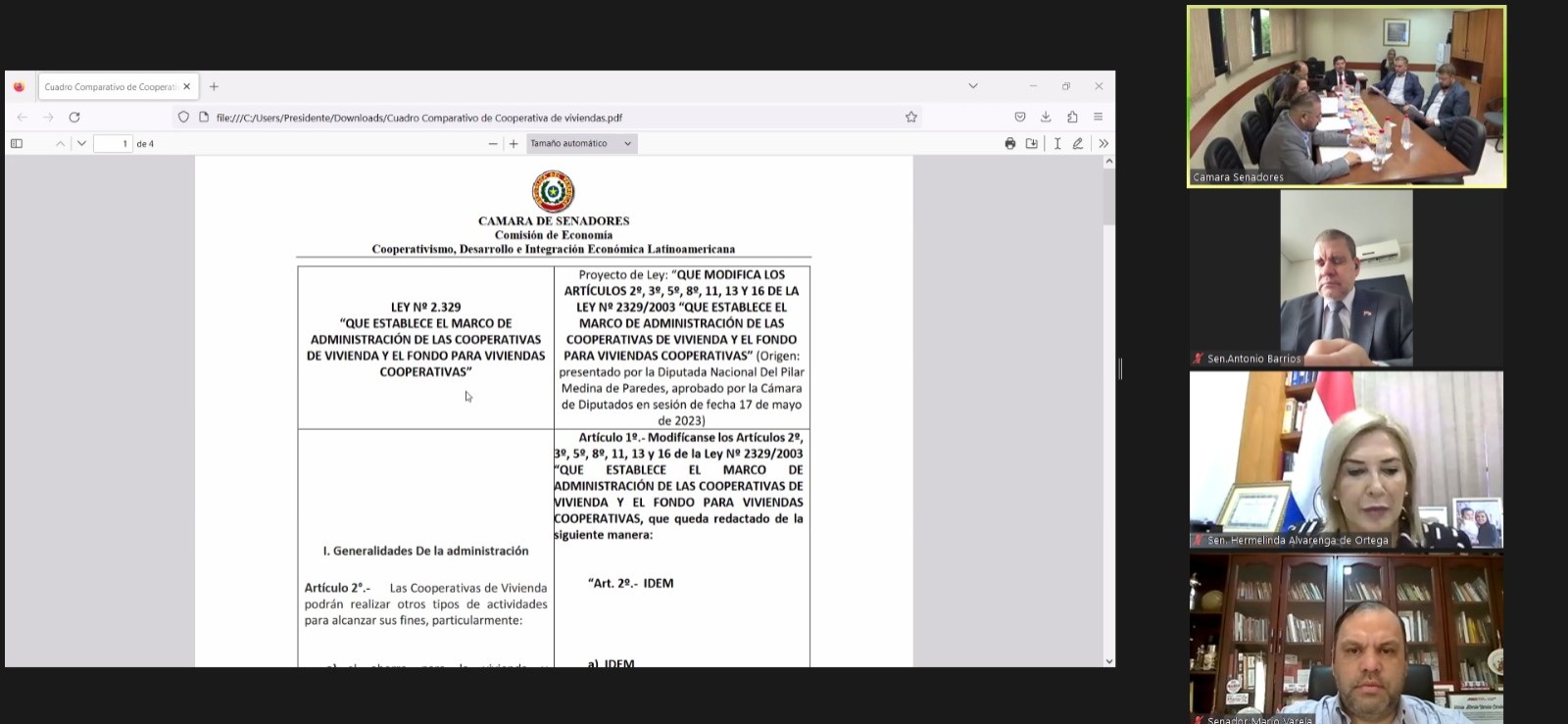This screenshot has width=1568, height=724.
Task: Open the extensions menu
Action: [x=1072, y=117]
